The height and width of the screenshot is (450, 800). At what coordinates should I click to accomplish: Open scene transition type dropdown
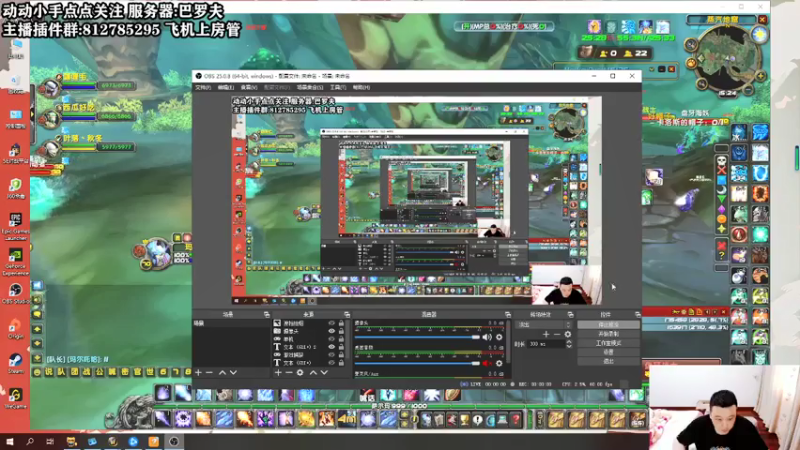pyautogui.click(x=544, y=324)
